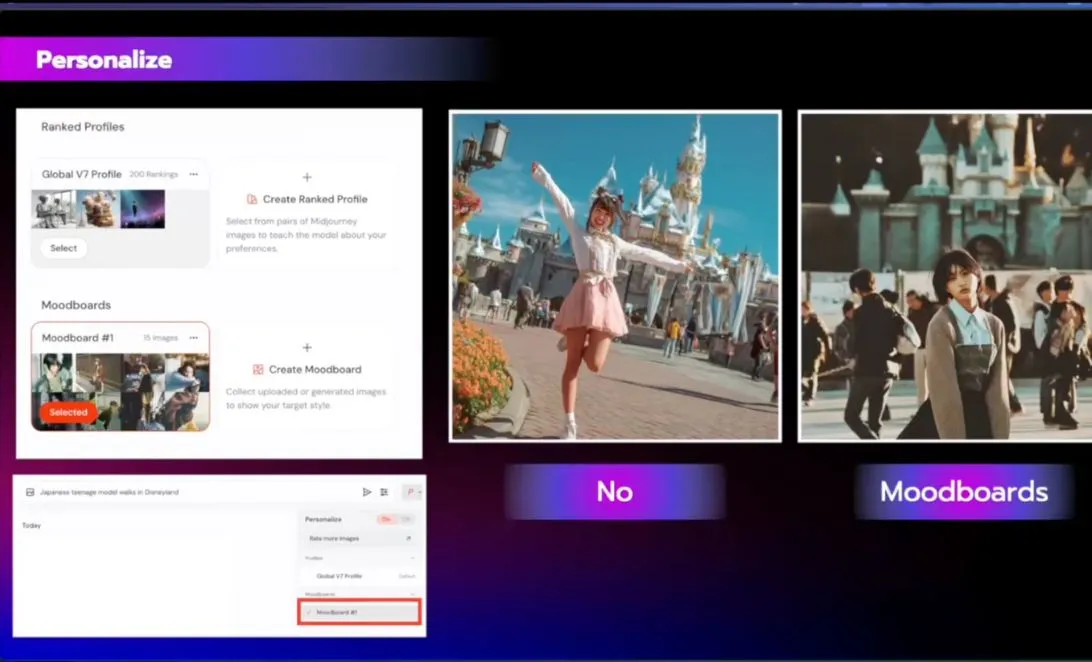Switch the Personalize toggle to Off

(407, 519)
